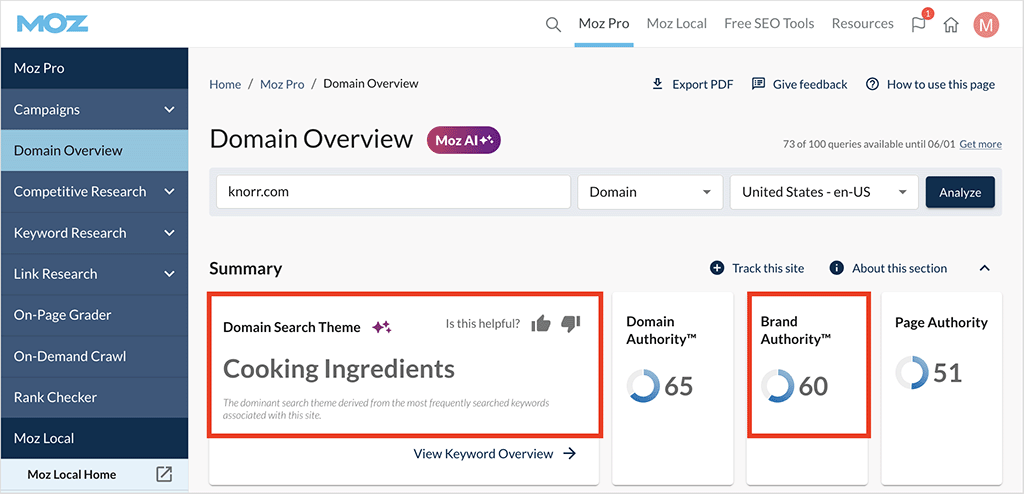Click the Give feedback label
The width and height of the screenshot is (1024, 494).
(810, 84)
